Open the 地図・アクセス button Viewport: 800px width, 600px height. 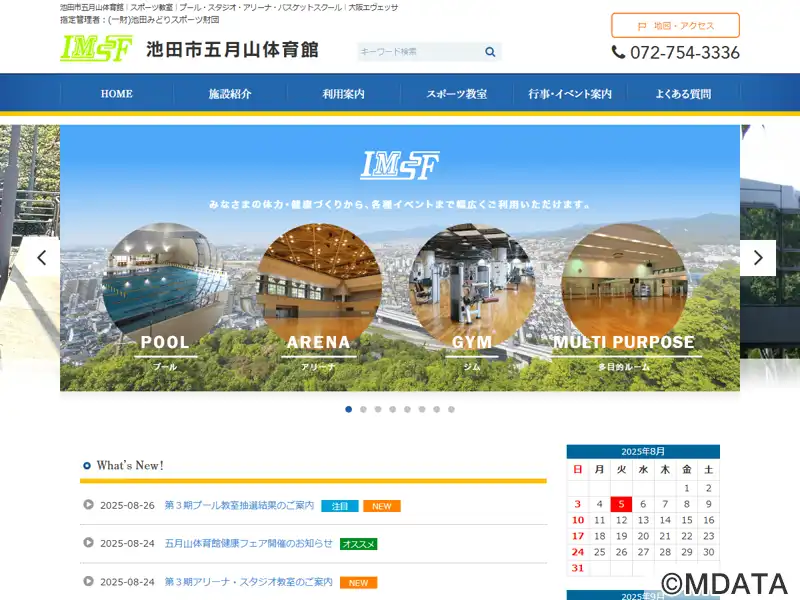click(675, 26)
